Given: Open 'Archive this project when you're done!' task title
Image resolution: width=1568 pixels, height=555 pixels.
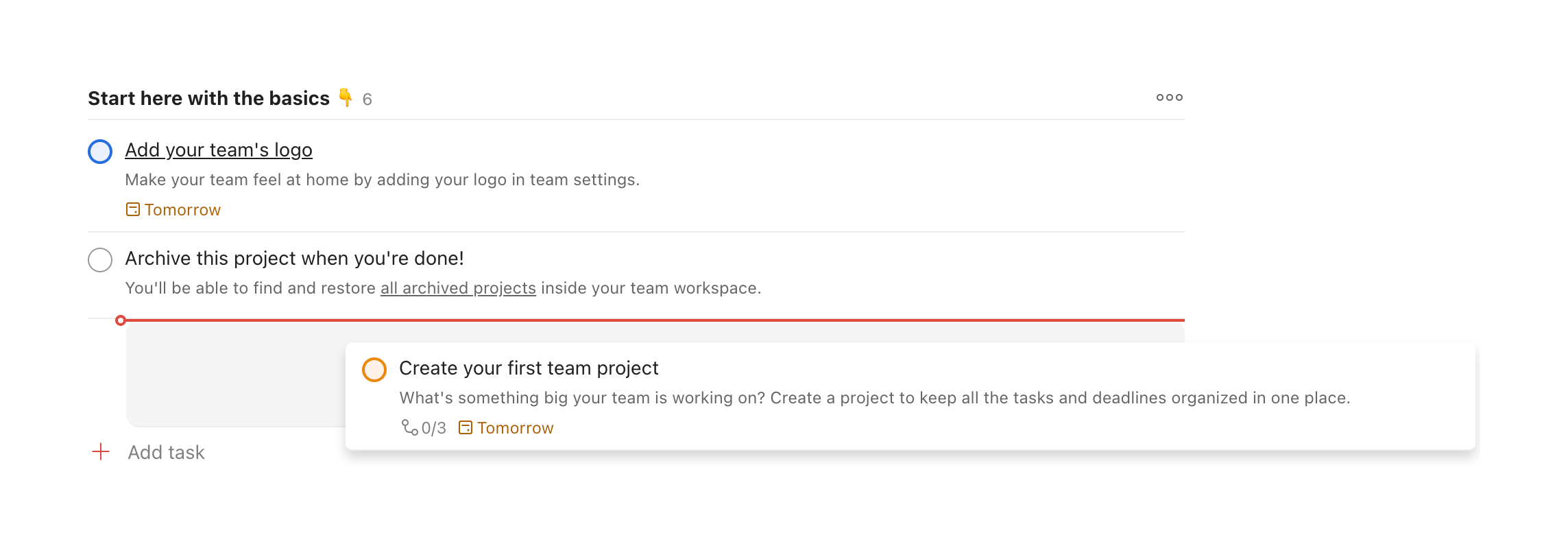Looking at the screenshot, I should 294,259.
